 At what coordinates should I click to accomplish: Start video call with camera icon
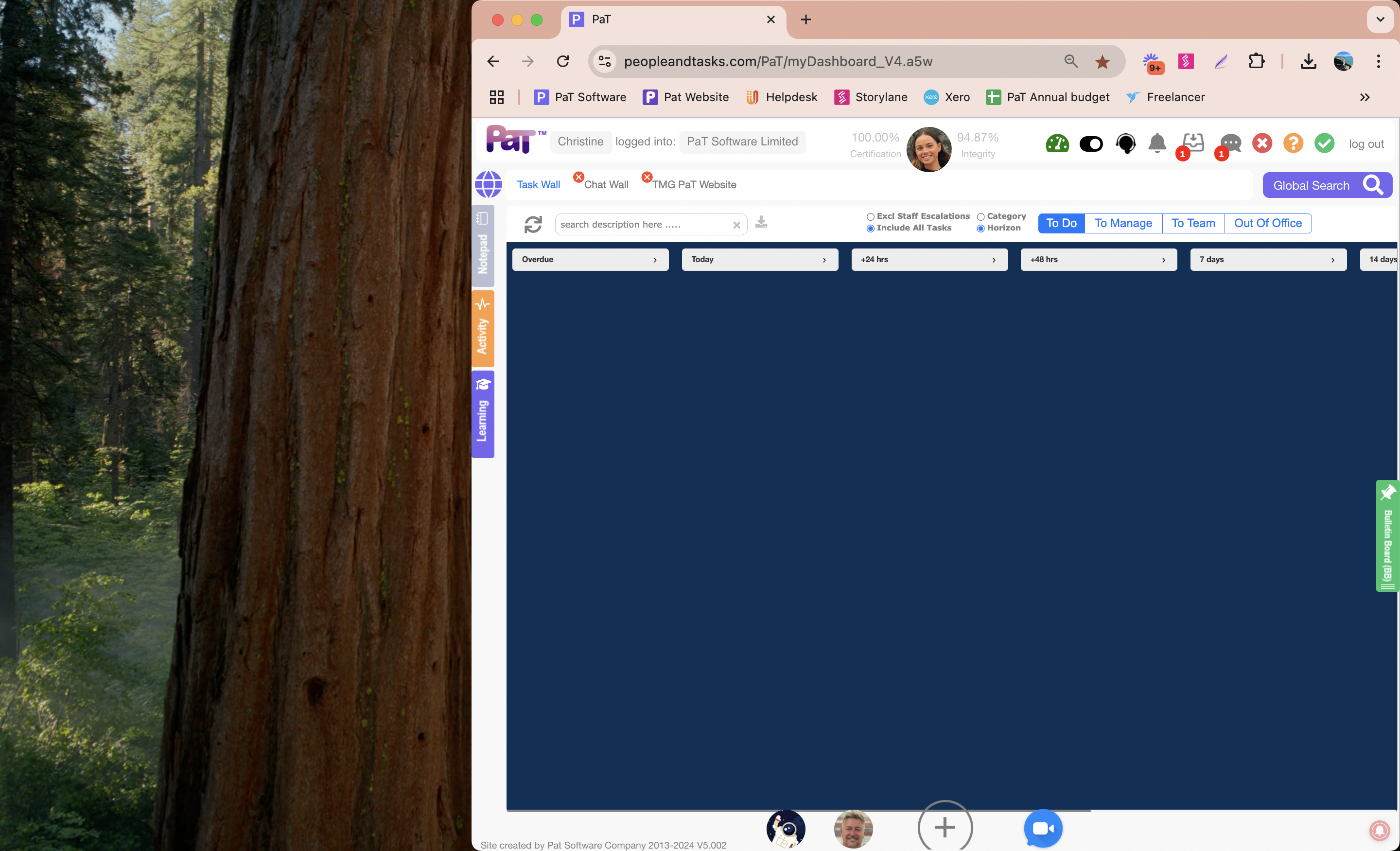[x=1043, y=828]
